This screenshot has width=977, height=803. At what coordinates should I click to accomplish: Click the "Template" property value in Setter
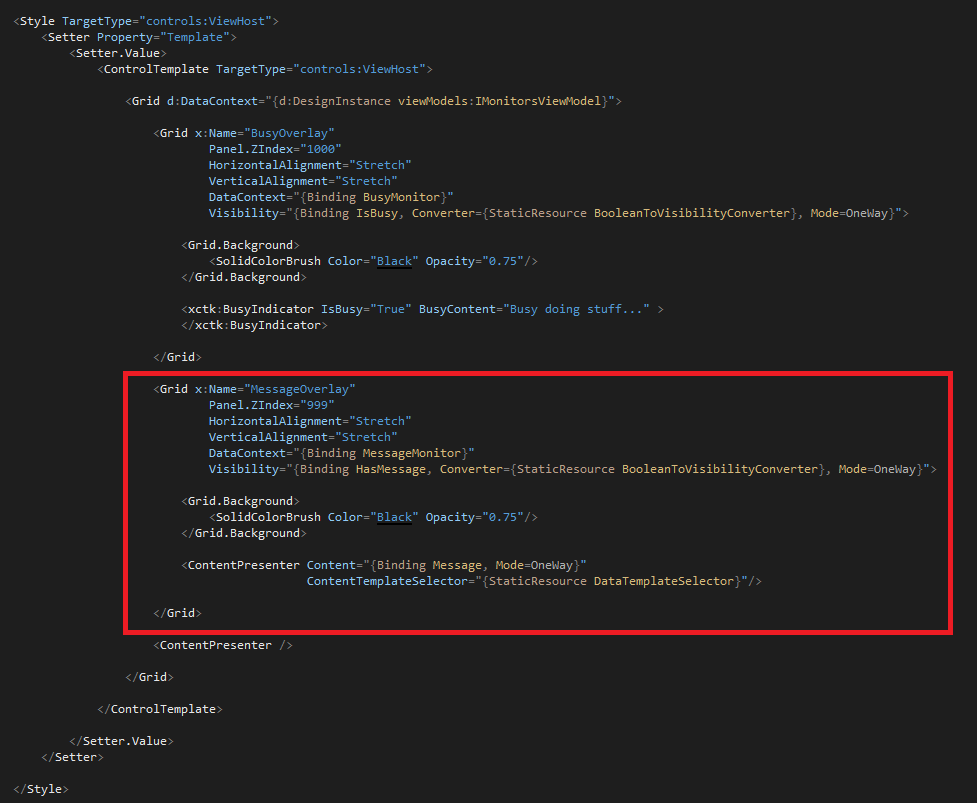click(195, 37)
